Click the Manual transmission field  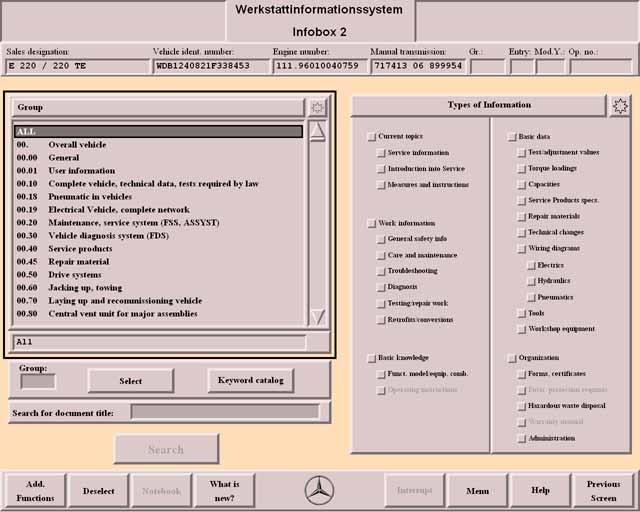point(418,66)
